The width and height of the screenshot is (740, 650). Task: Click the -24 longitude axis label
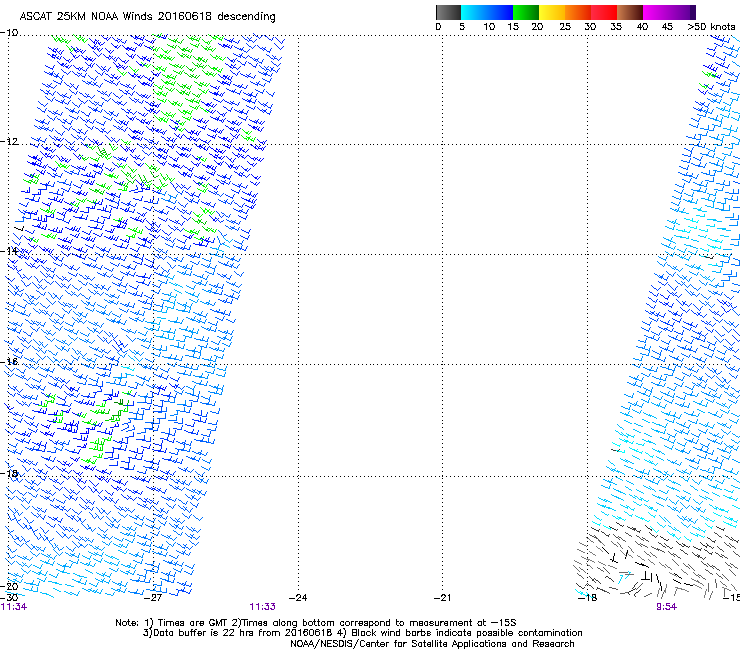[x=298, y=598]
